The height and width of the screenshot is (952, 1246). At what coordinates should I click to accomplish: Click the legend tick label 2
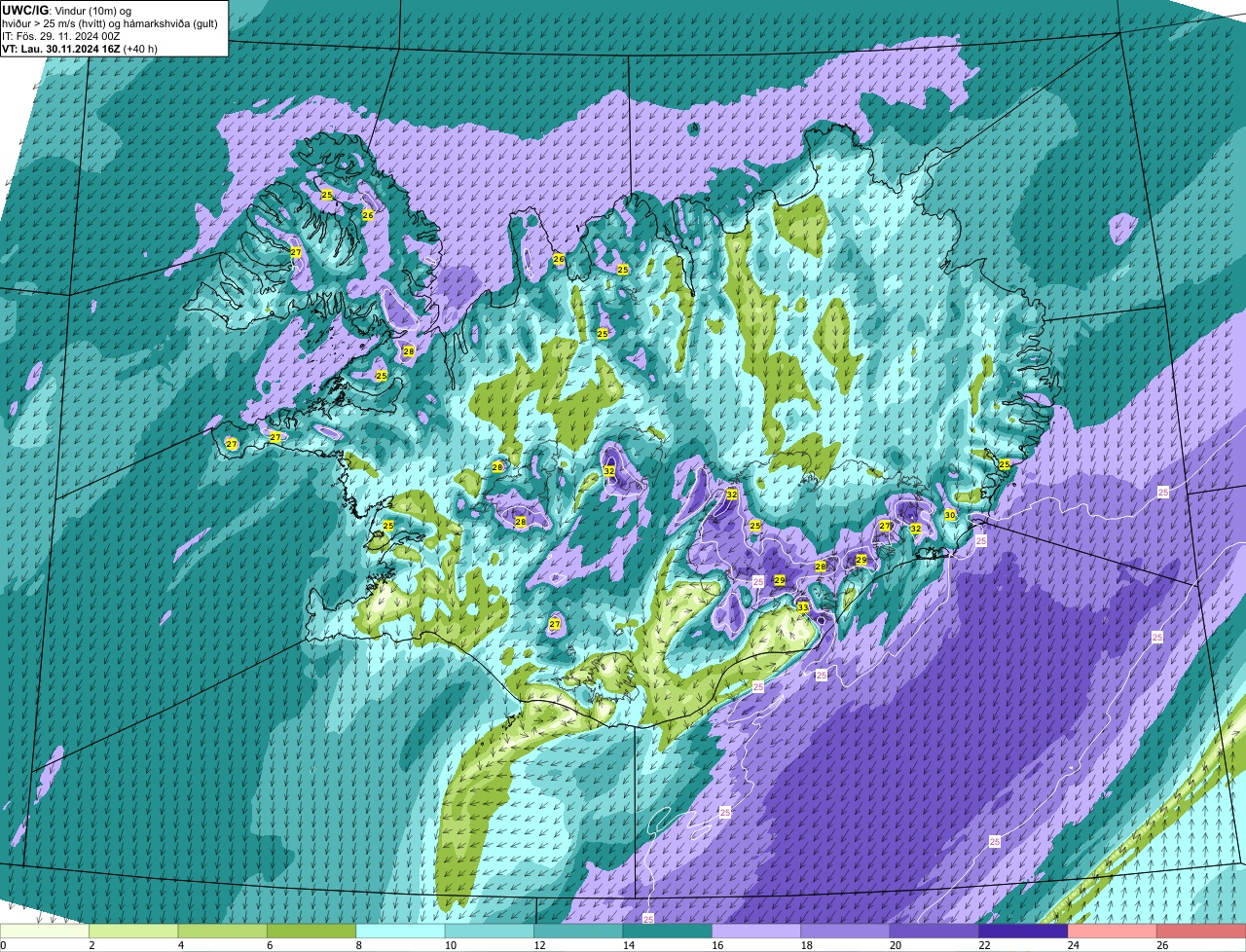(92, 945)
